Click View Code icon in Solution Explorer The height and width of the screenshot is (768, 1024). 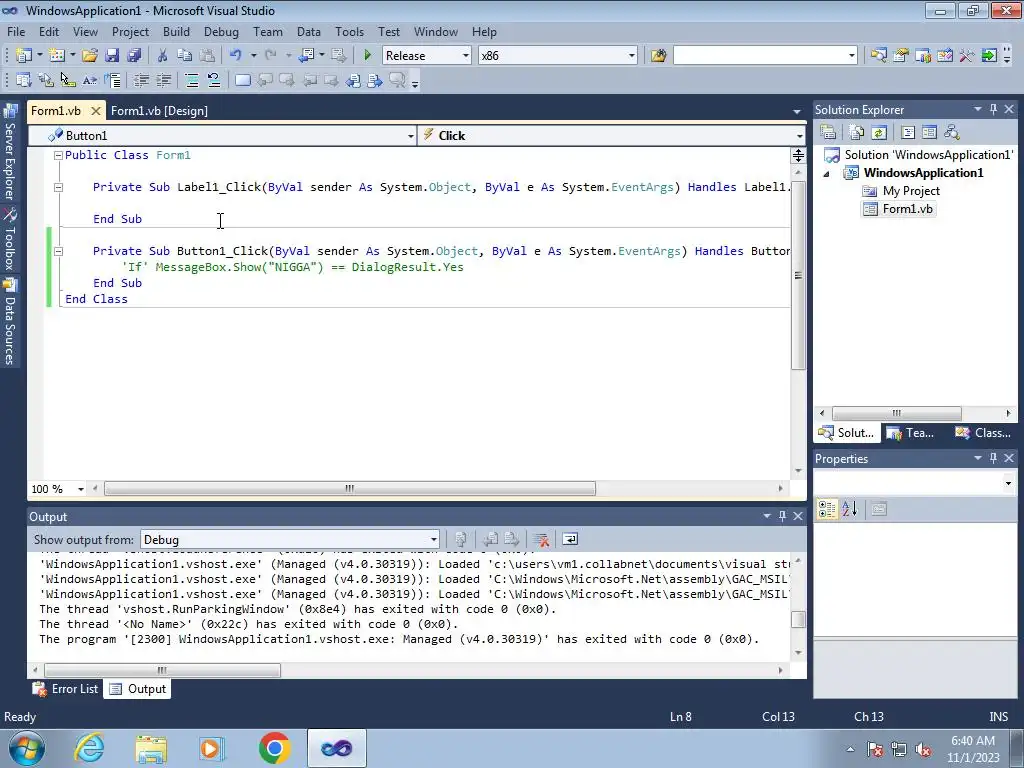908,133
